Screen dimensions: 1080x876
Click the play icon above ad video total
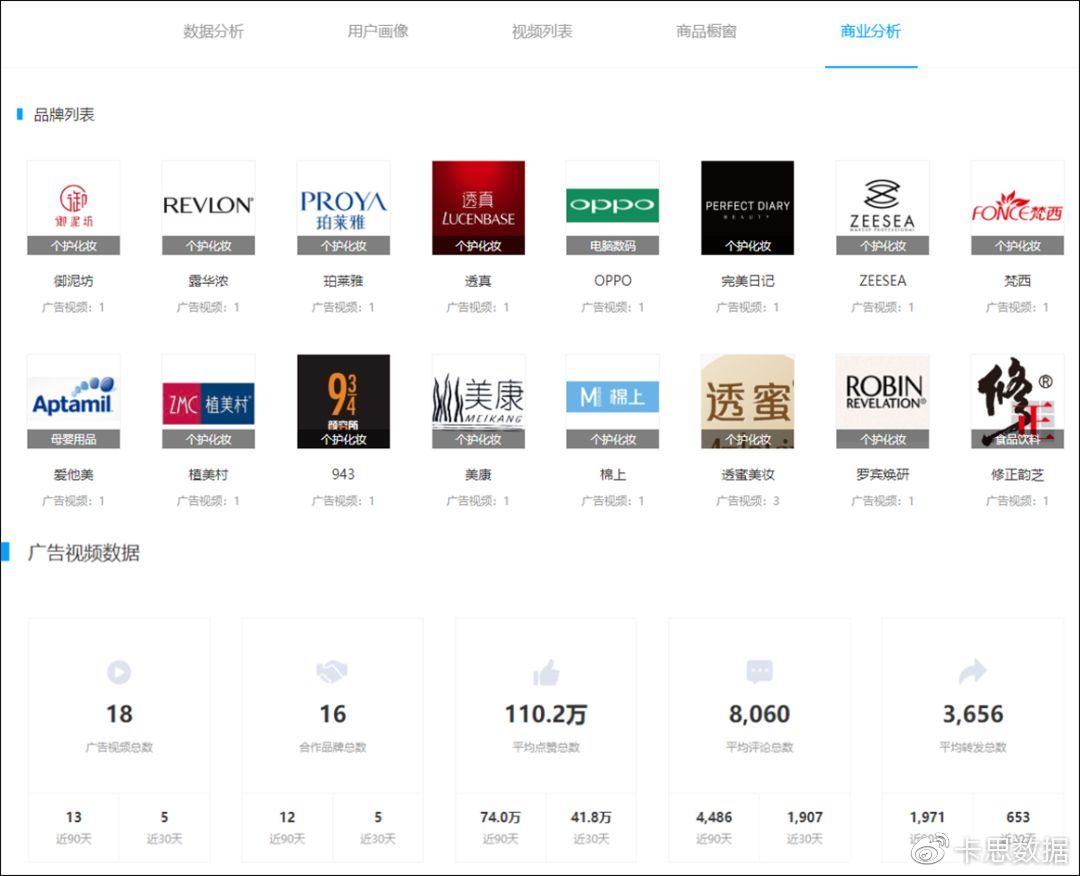119,672
